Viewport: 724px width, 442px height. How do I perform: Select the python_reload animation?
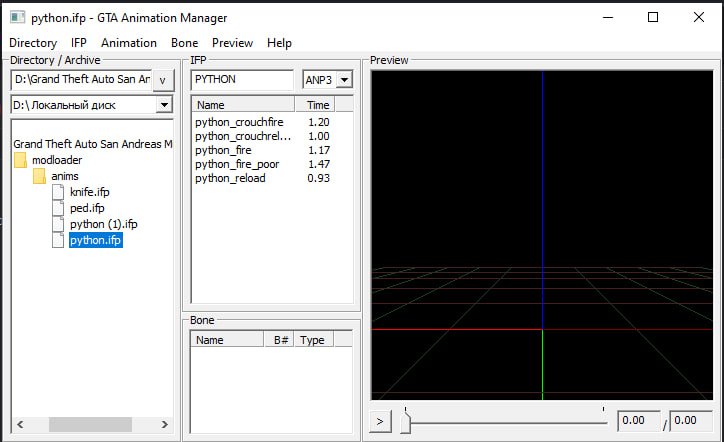231,178
